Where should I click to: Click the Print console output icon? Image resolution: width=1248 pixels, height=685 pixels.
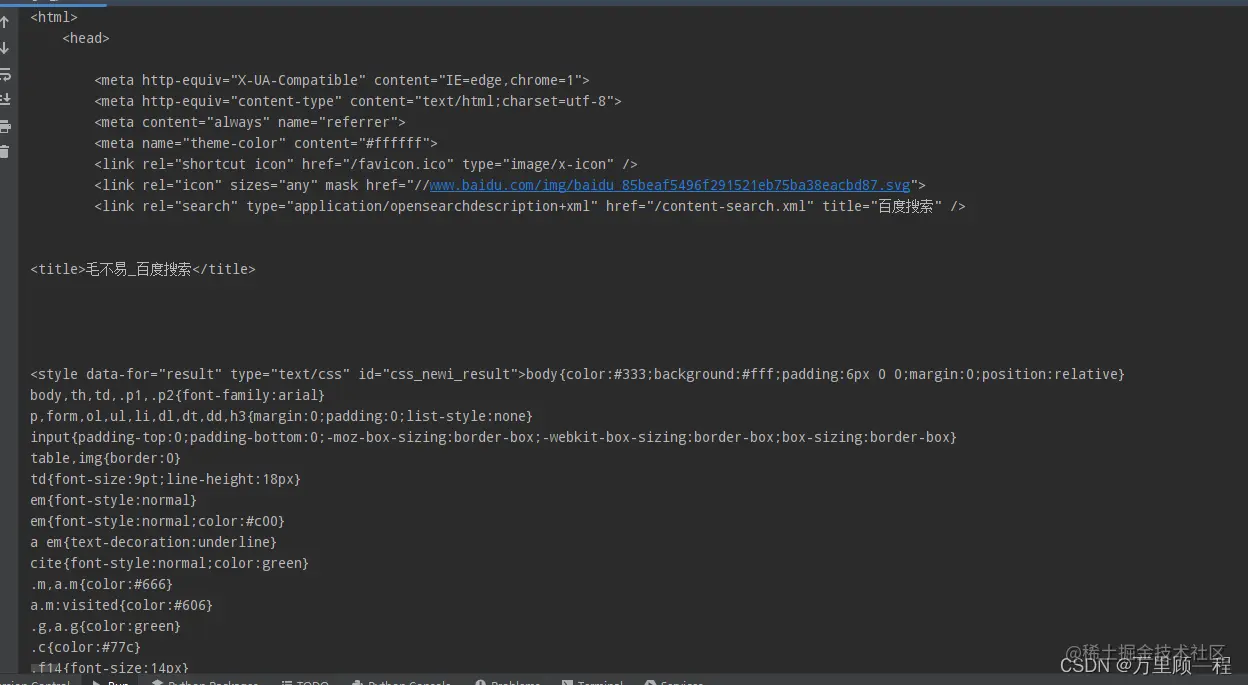coord(5,126)
